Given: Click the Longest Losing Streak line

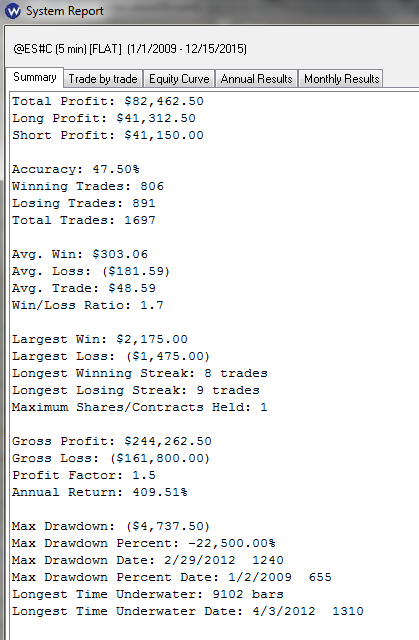Looking at the screenshot, I should [135, 390].
